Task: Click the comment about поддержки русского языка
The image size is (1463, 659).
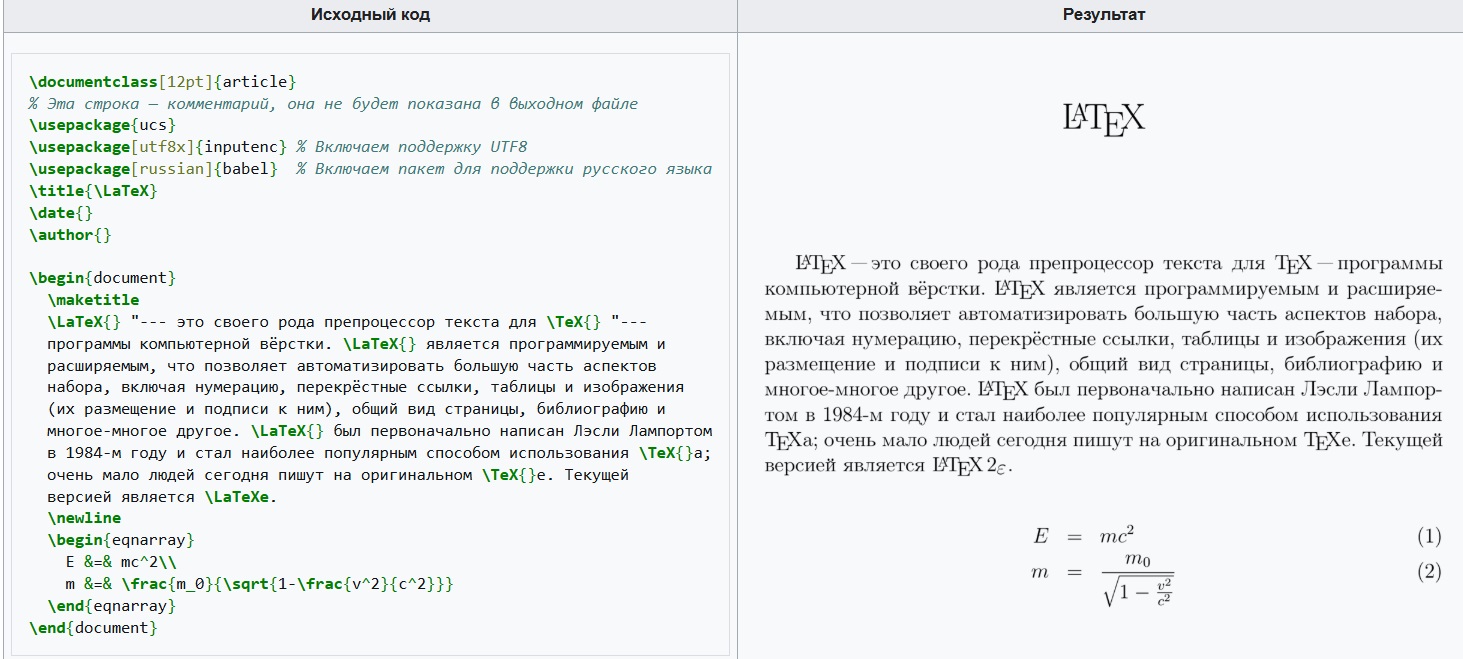Action: pyautogui.click(x=504, y=169)
